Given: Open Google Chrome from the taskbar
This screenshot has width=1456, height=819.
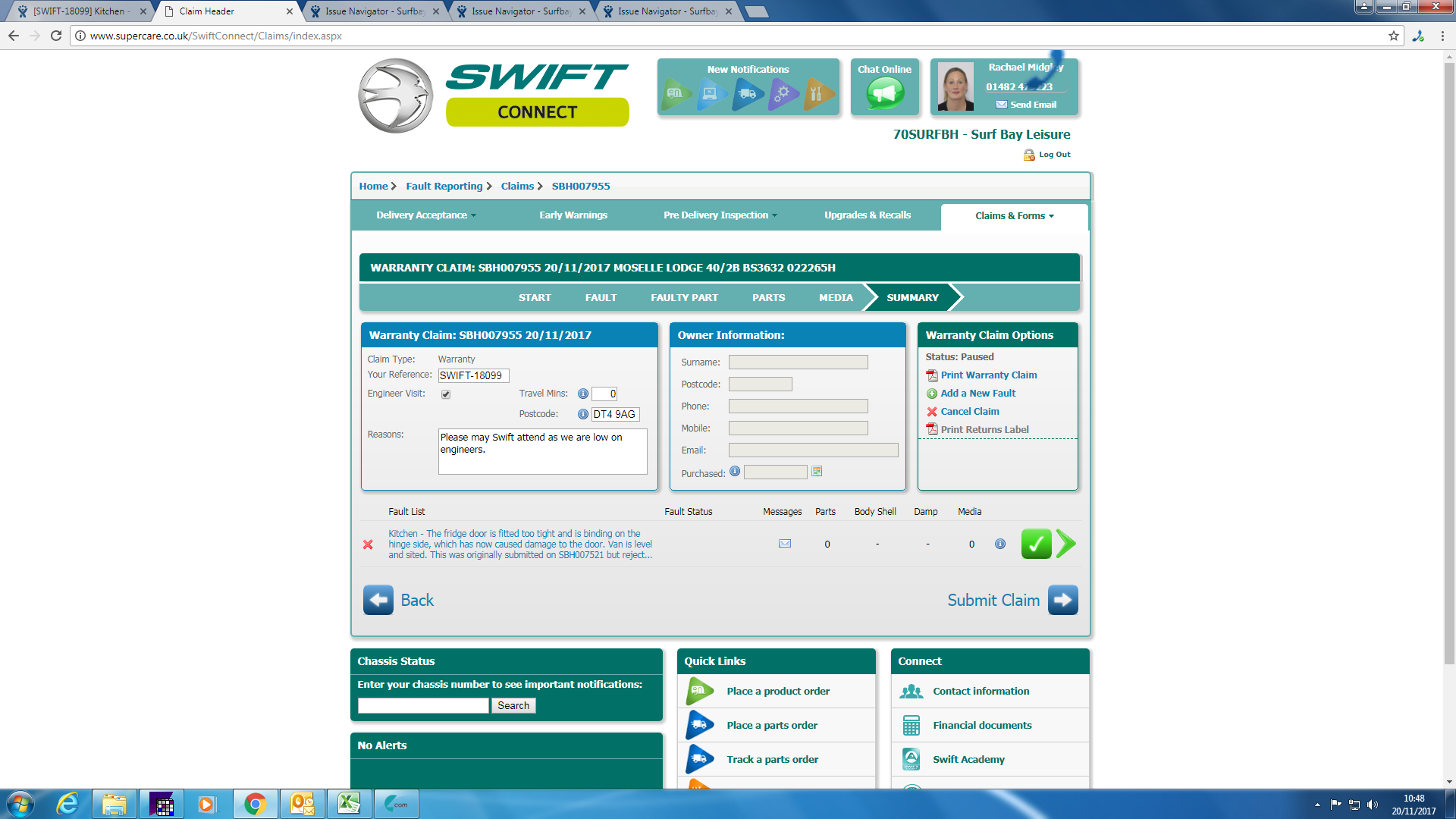Looking at the screenshot, I should click(255, 804).
